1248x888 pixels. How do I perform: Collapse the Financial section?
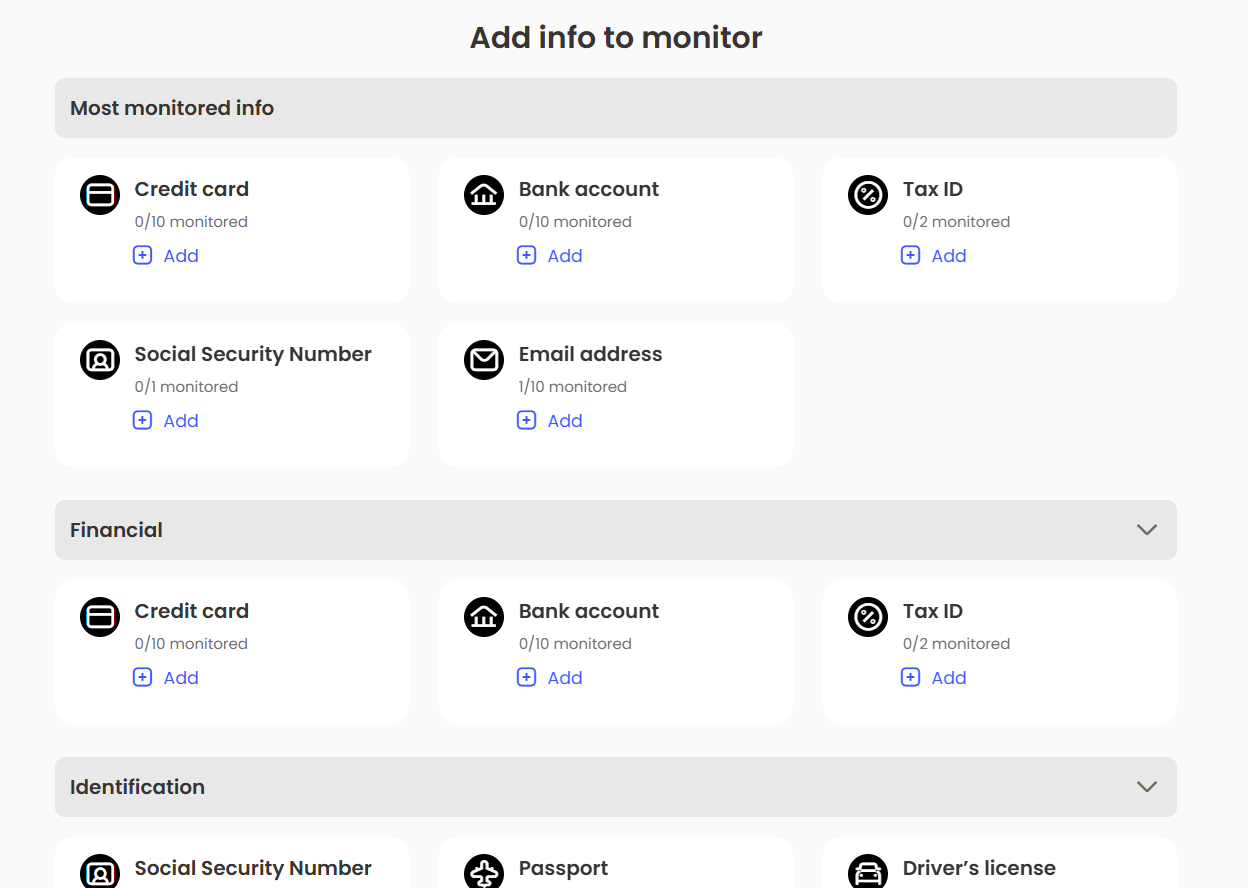click(x=1146, y=530)
